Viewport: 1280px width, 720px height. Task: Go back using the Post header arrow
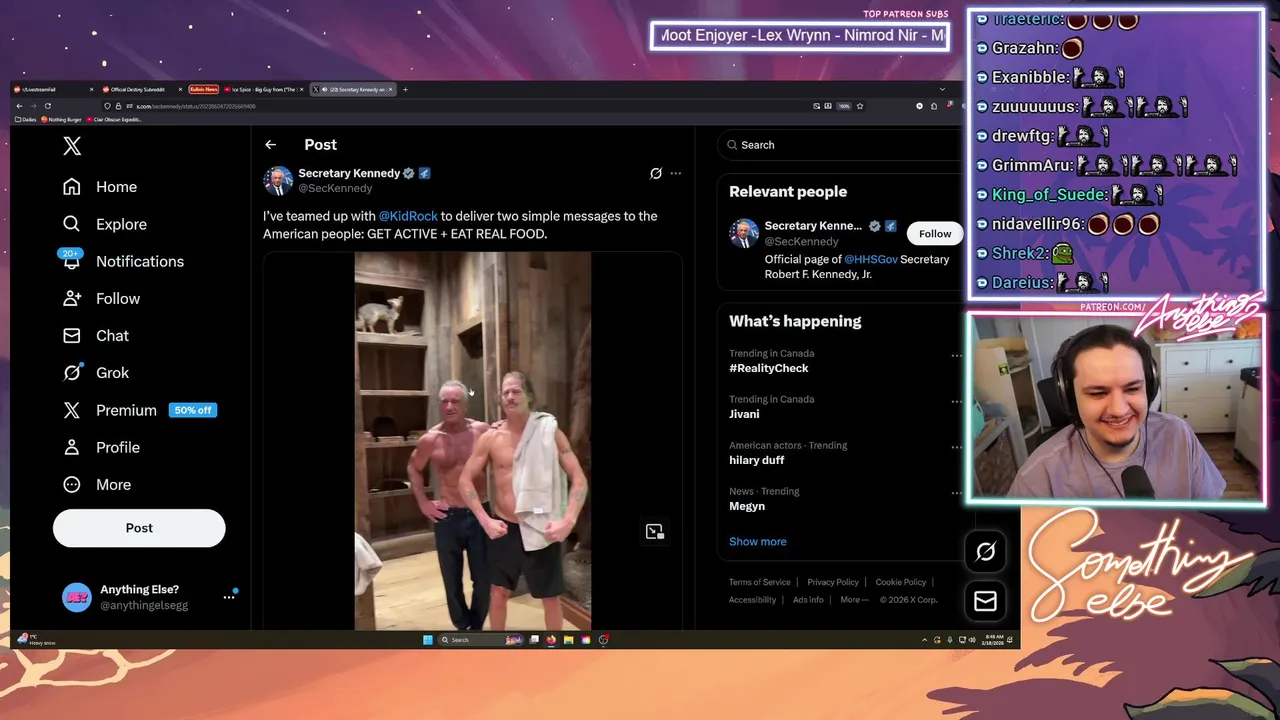[270, 145]
